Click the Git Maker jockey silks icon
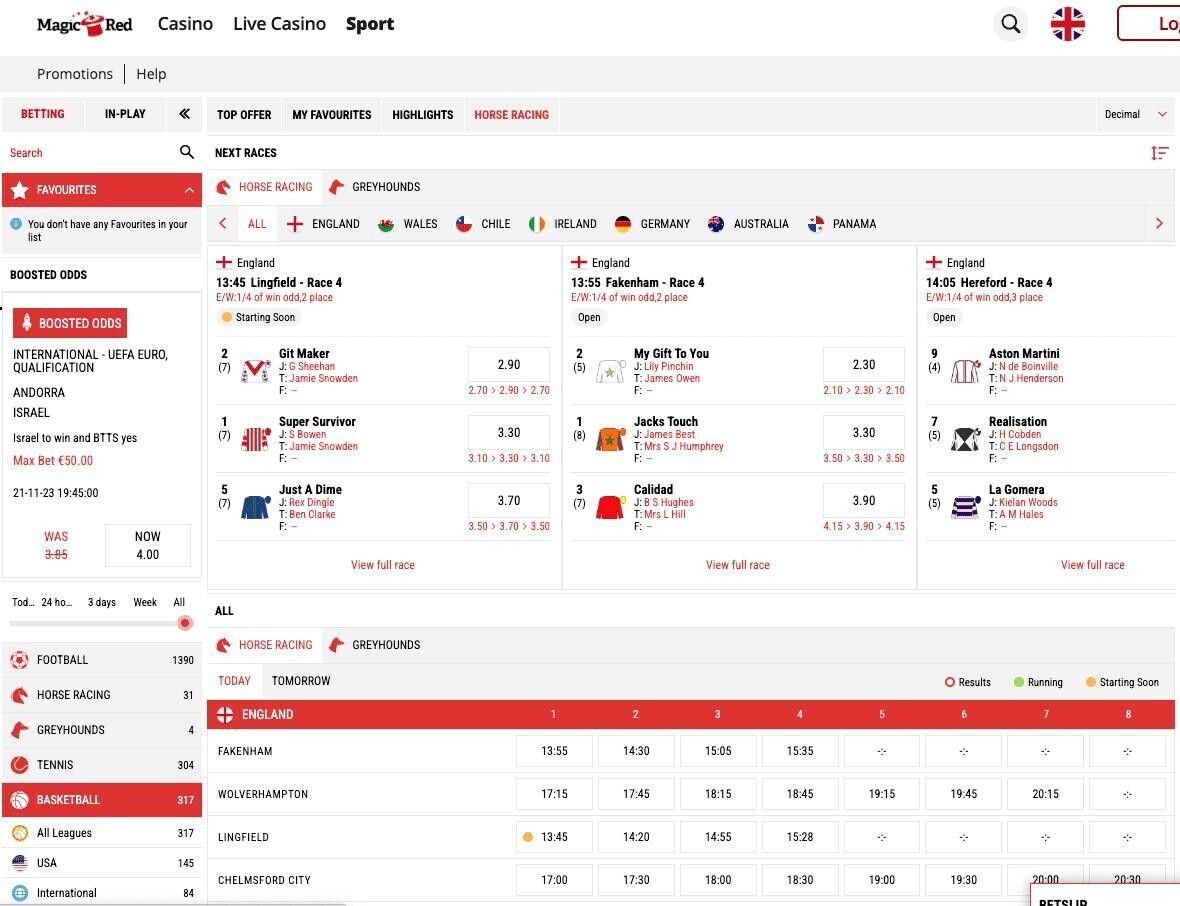The height and width of the screenshot is (906, 1180). coord(256,370)
